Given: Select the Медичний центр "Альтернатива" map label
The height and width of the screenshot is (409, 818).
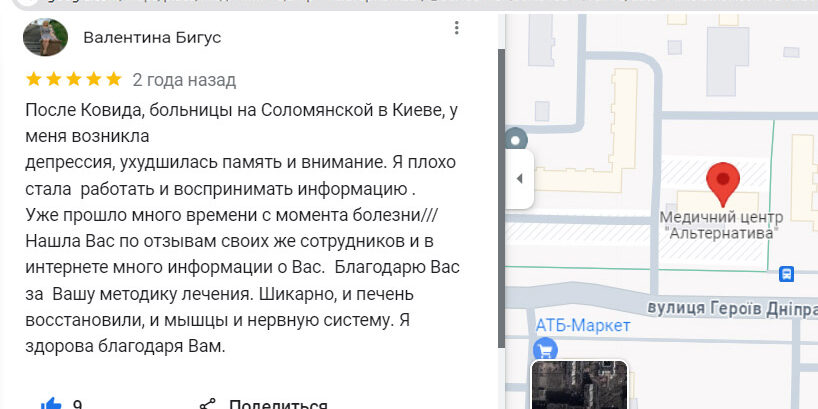Looking at the screenshot, I should [x=719, y=225].
